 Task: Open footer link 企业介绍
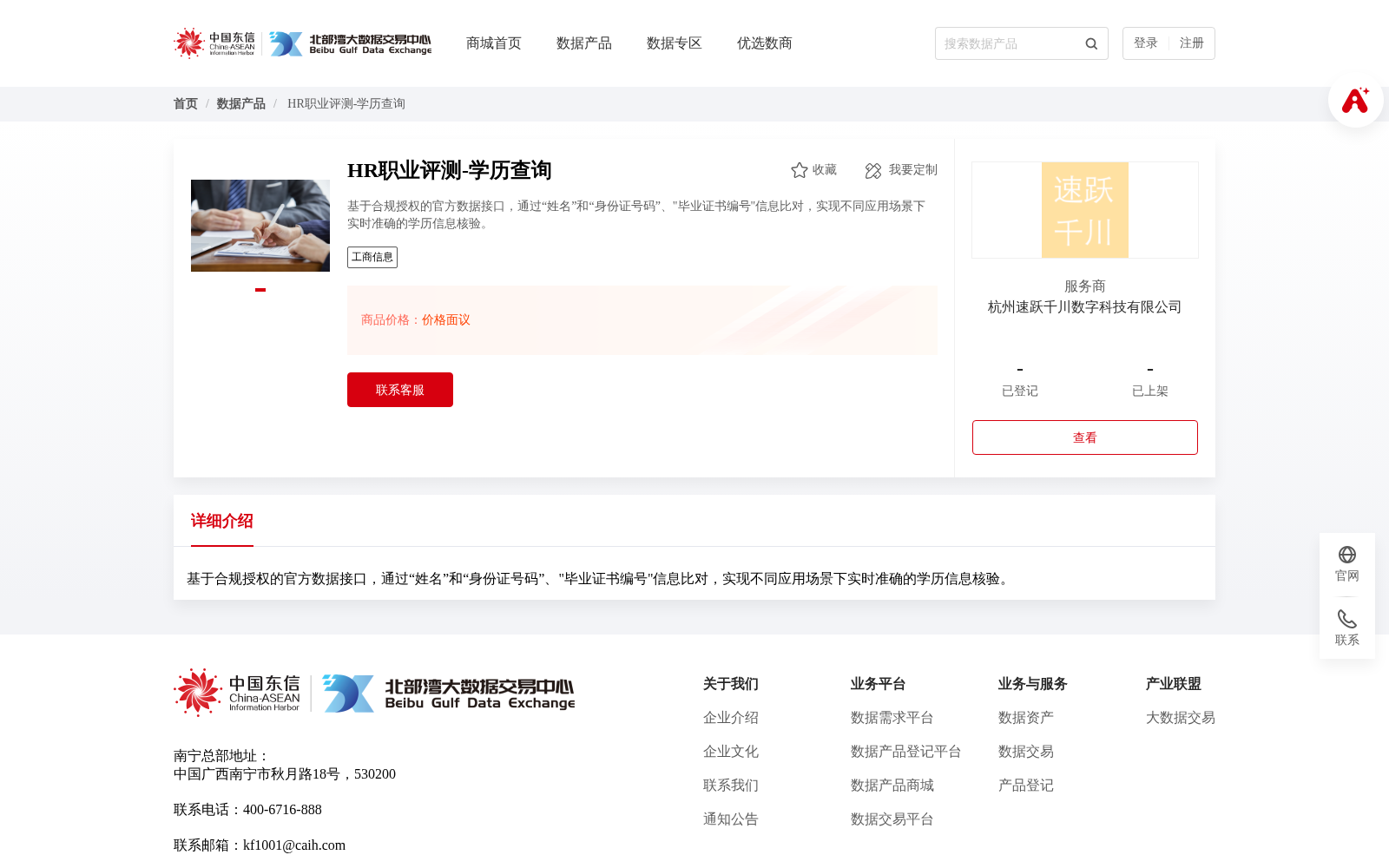click(x=731, y=718)
